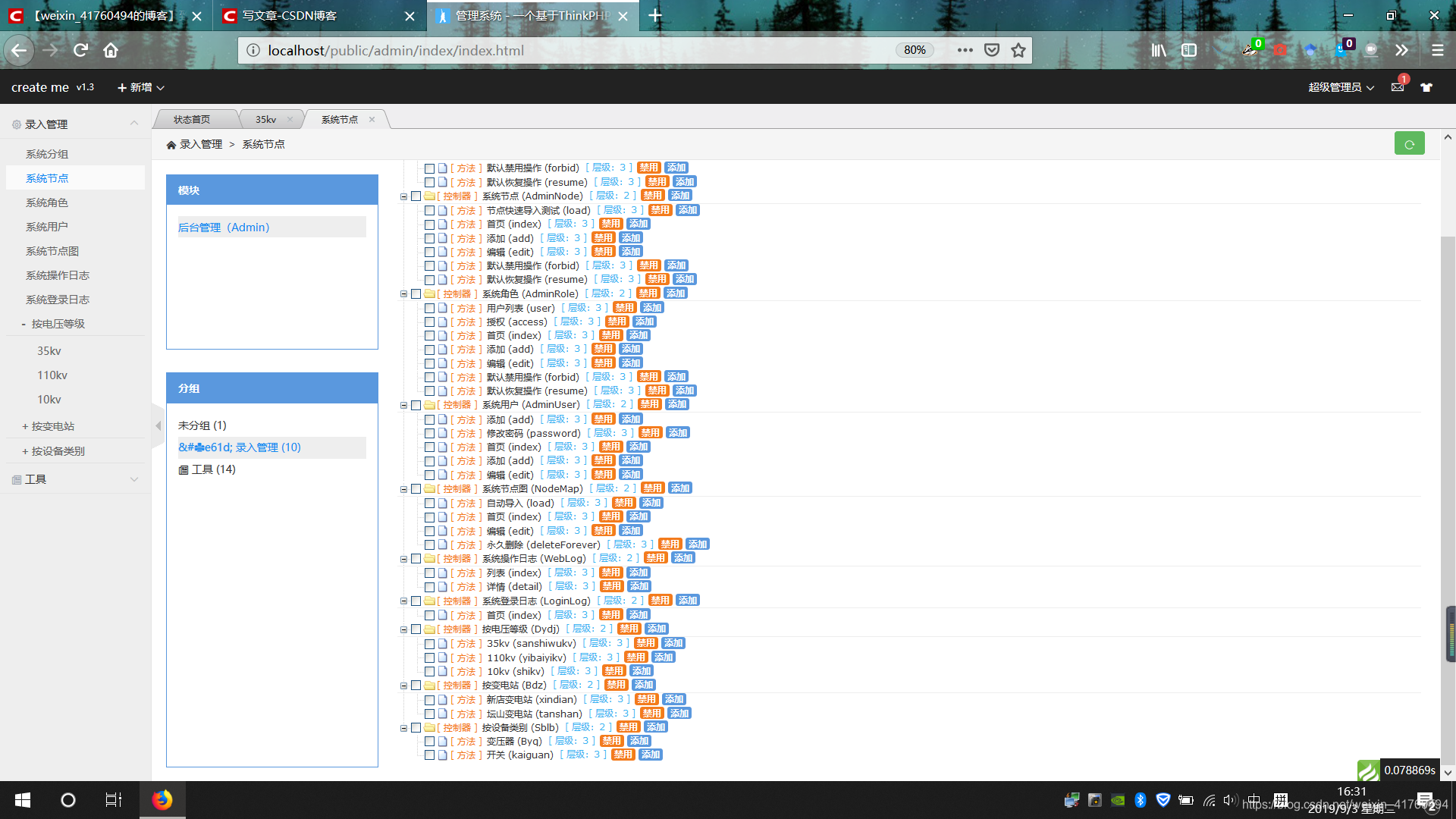This screenshot has height=819, width=1456.
Task: Collapse the 按电压等级 (Dydj) tree node
Action: (404, 629)
